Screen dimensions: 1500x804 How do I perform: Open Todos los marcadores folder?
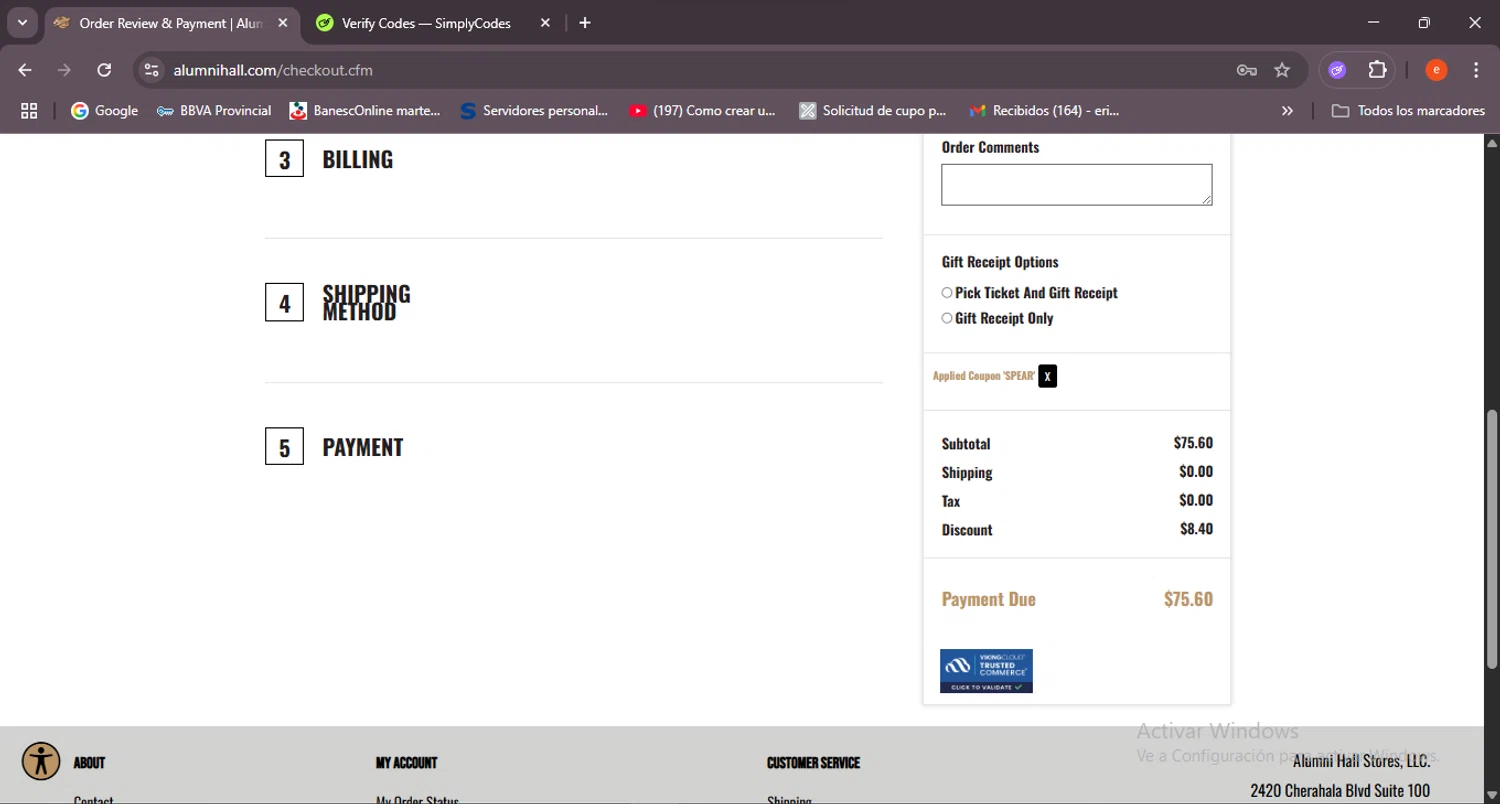(1408, 111)
